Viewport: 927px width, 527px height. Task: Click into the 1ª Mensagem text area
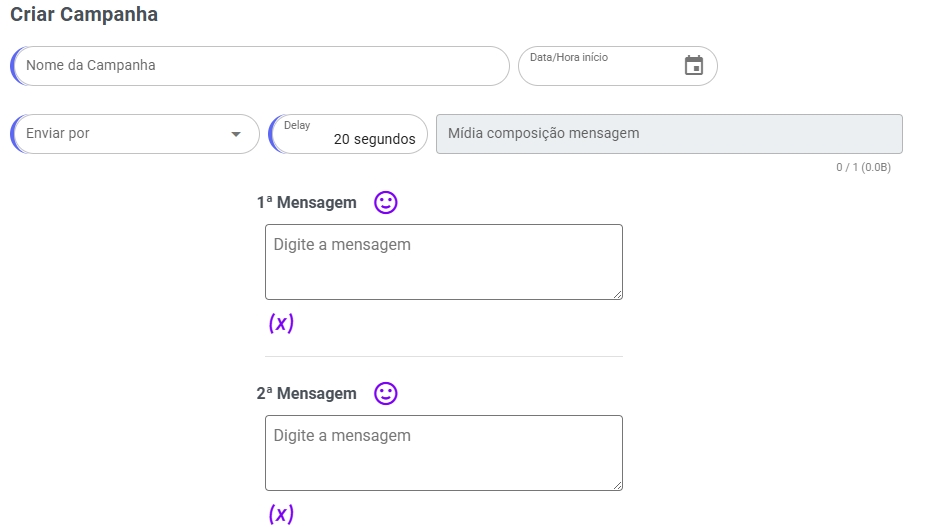click(443, 262)
